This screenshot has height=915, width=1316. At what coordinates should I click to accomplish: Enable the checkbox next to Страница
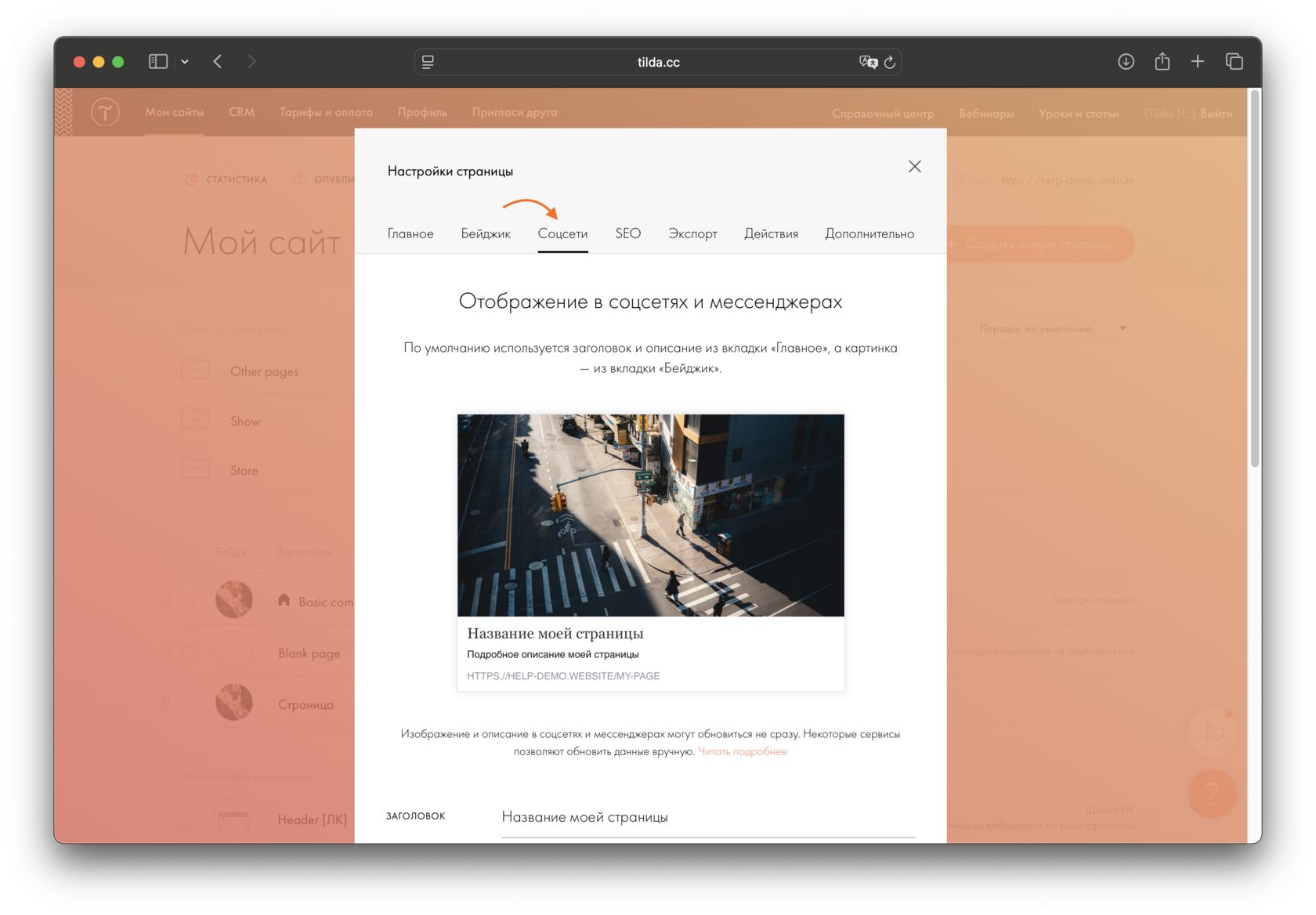click(188, 703)
